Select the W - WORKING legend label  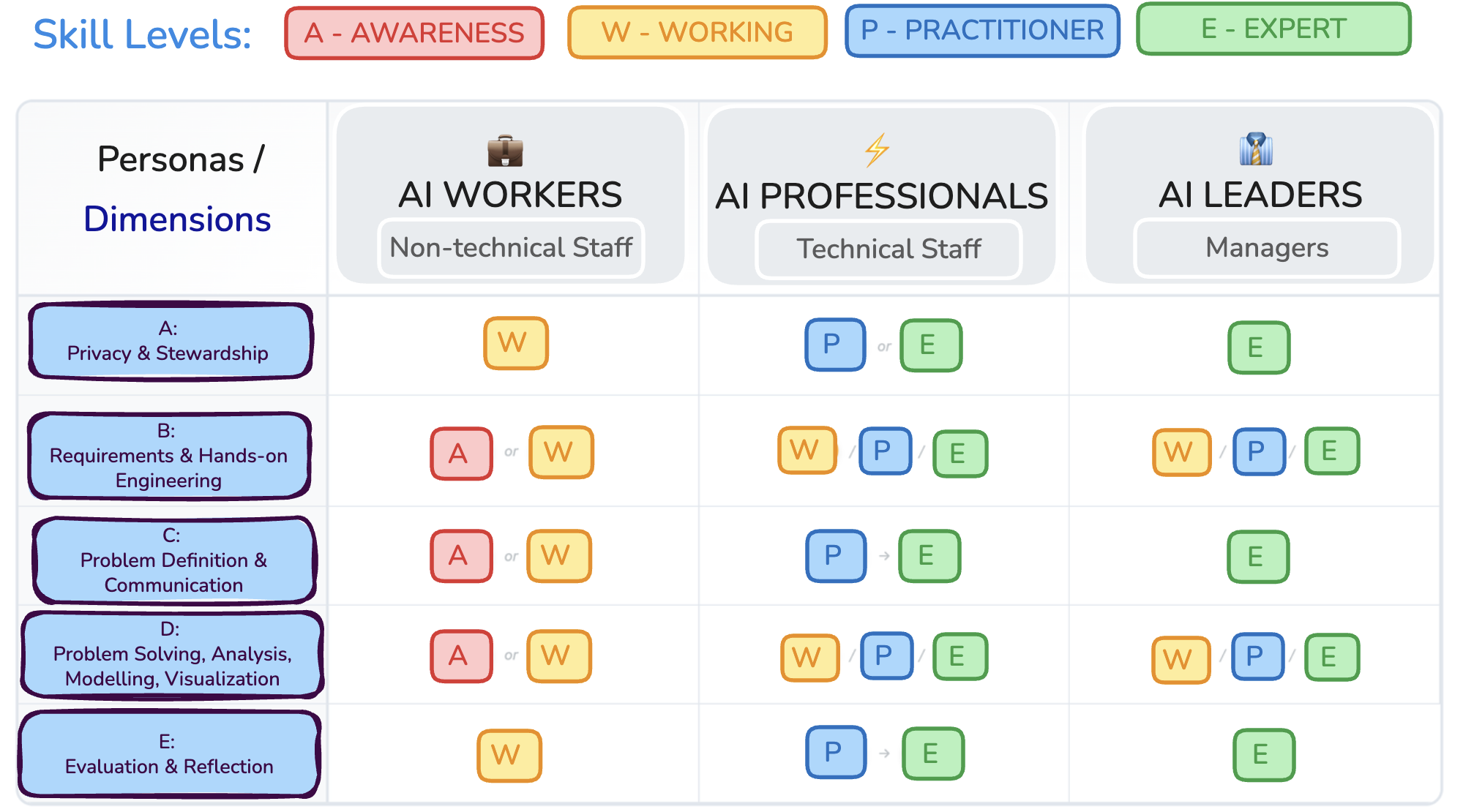pyautogui.click(x=697, y=32)
